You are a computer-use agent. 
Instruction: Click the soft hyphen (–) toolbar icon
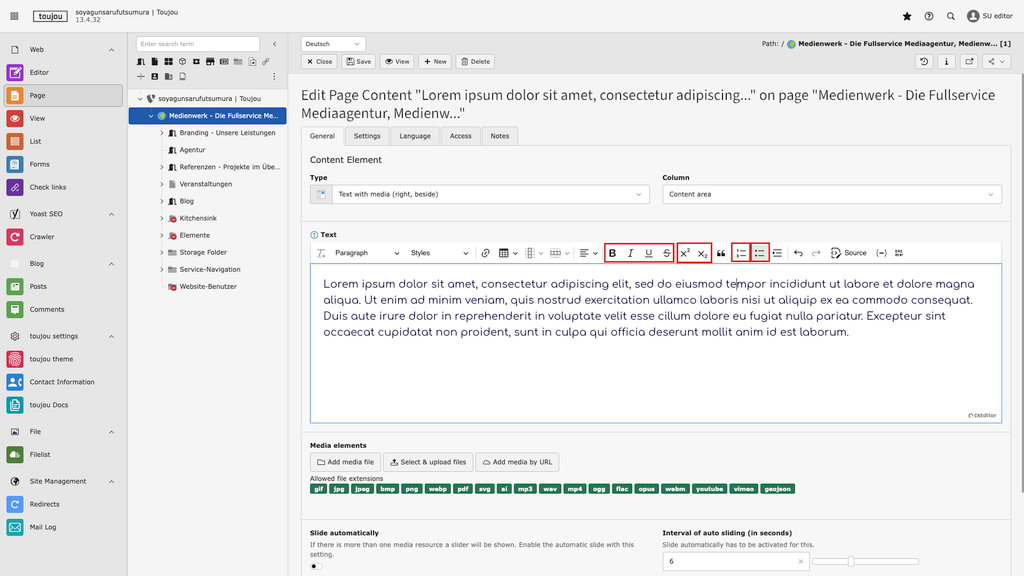pos(881,253)
